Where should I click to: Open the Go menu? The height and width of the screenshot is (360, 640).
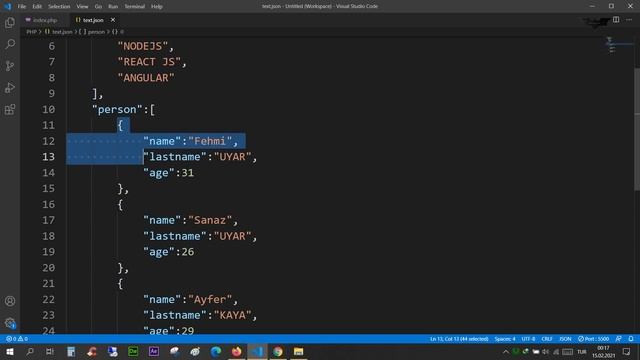pos(98,7)
